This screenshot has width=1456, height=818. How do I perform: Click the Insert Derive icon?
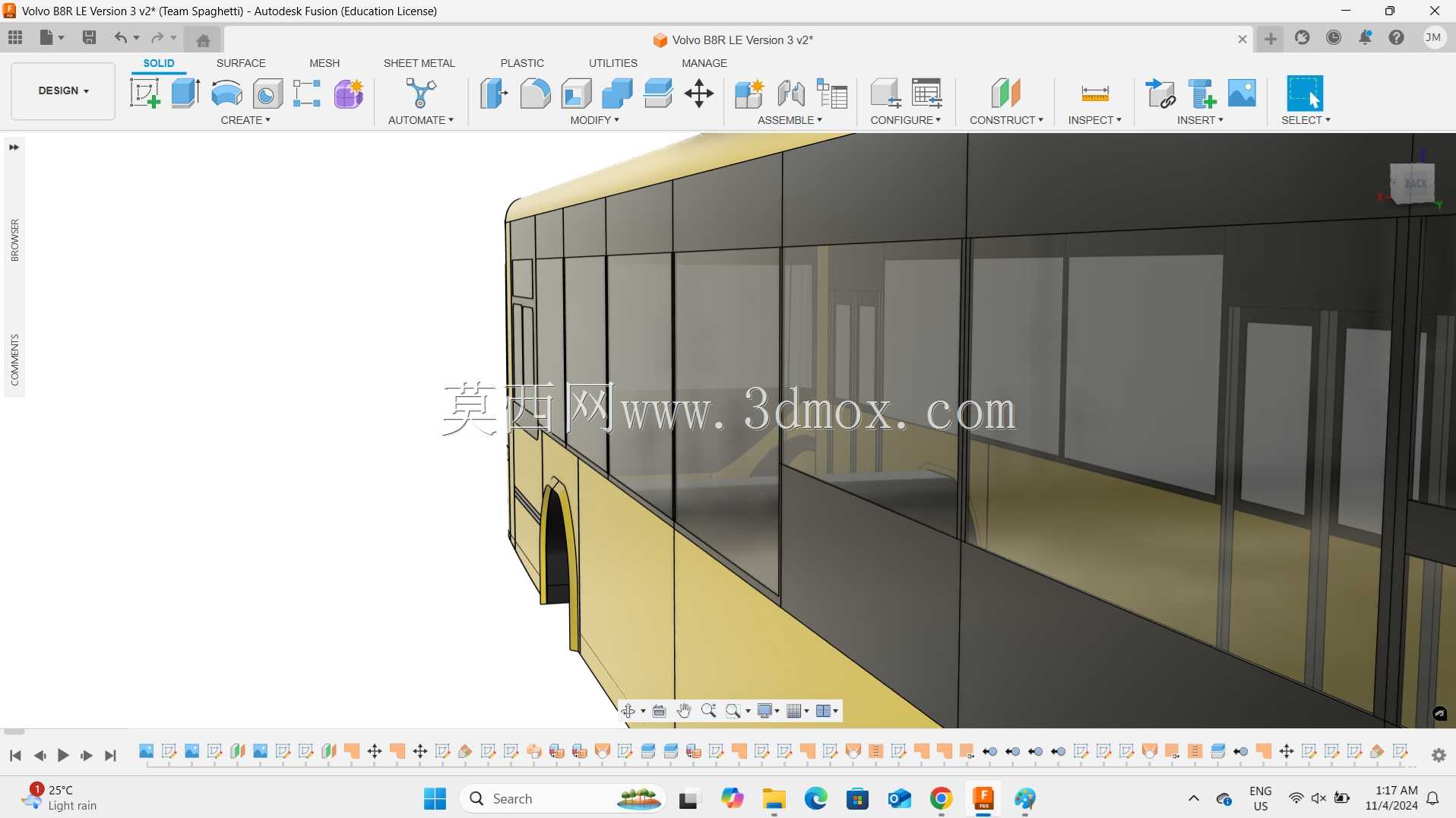(1160, 94)
